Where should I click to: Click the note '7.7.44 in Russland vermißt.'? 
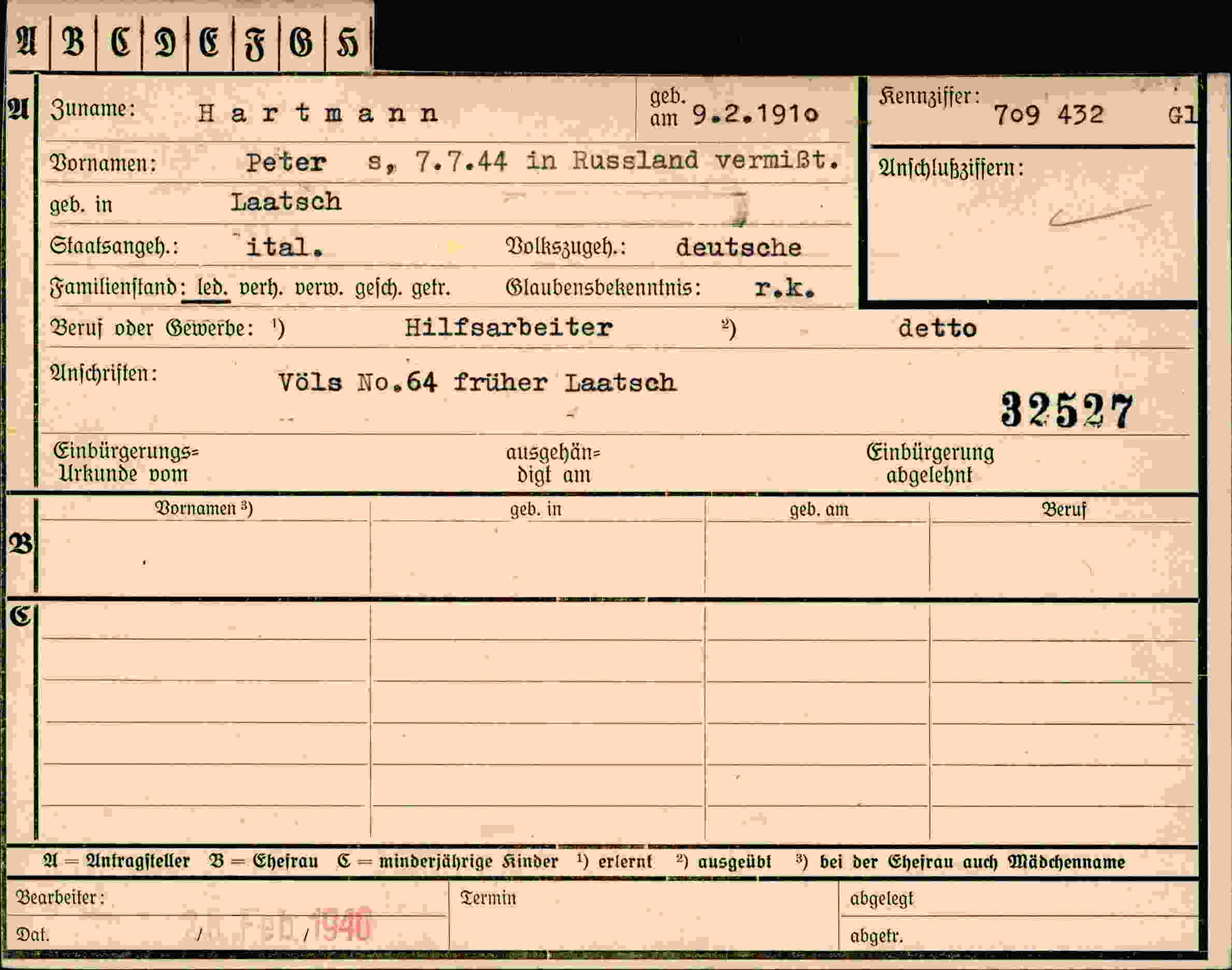627,161
